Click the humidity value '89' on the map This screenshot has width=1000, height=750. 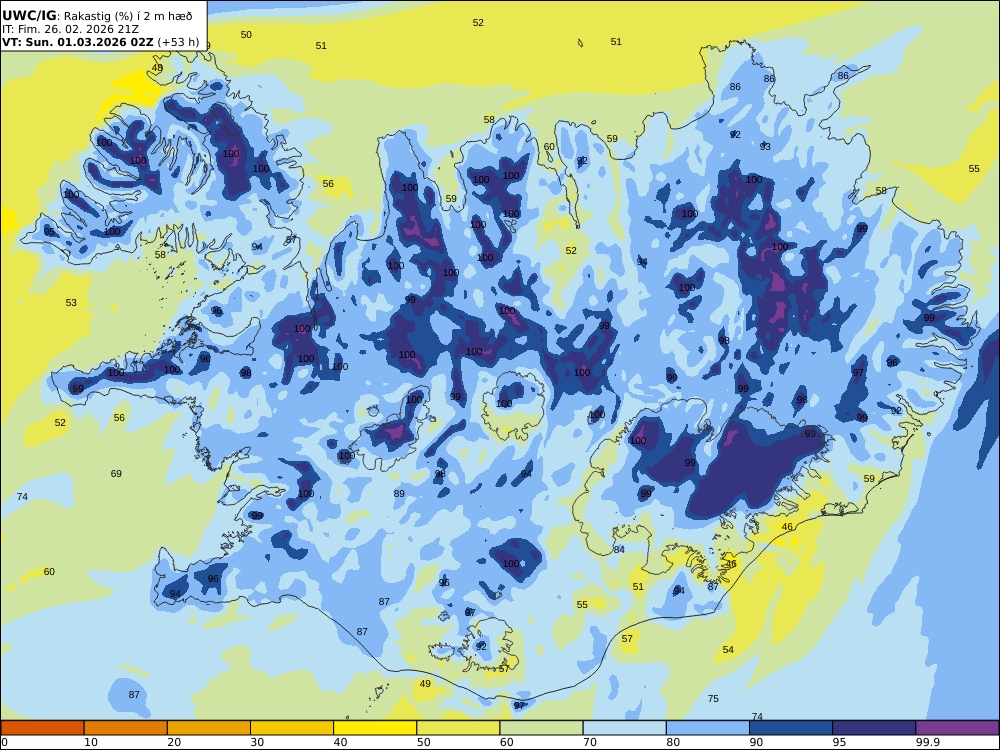[399, 494]
